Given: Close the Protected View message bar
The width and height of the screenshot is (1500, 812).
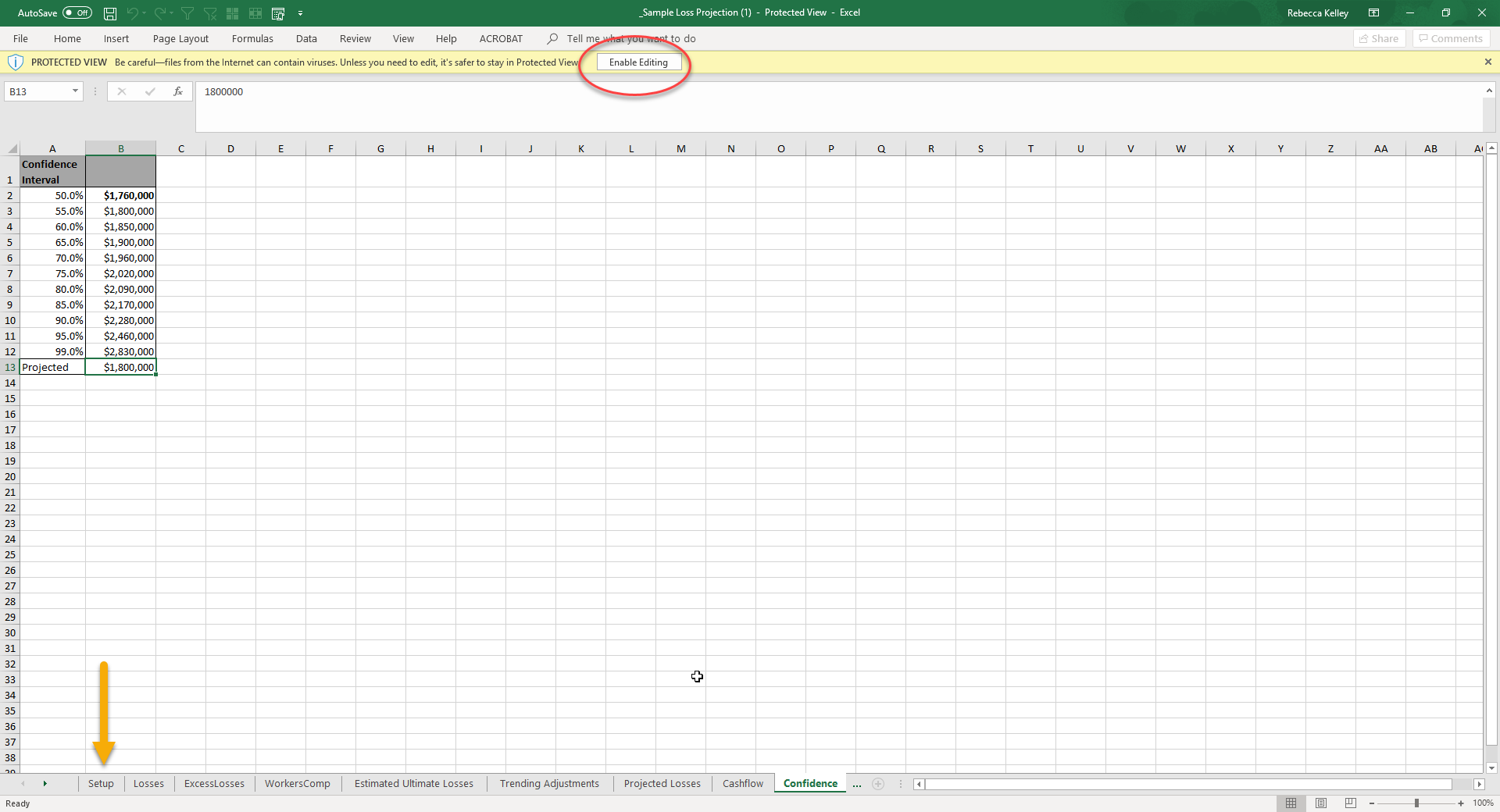Looking at the screenshot, I should pyautogui.click(x=1487, y=62).
